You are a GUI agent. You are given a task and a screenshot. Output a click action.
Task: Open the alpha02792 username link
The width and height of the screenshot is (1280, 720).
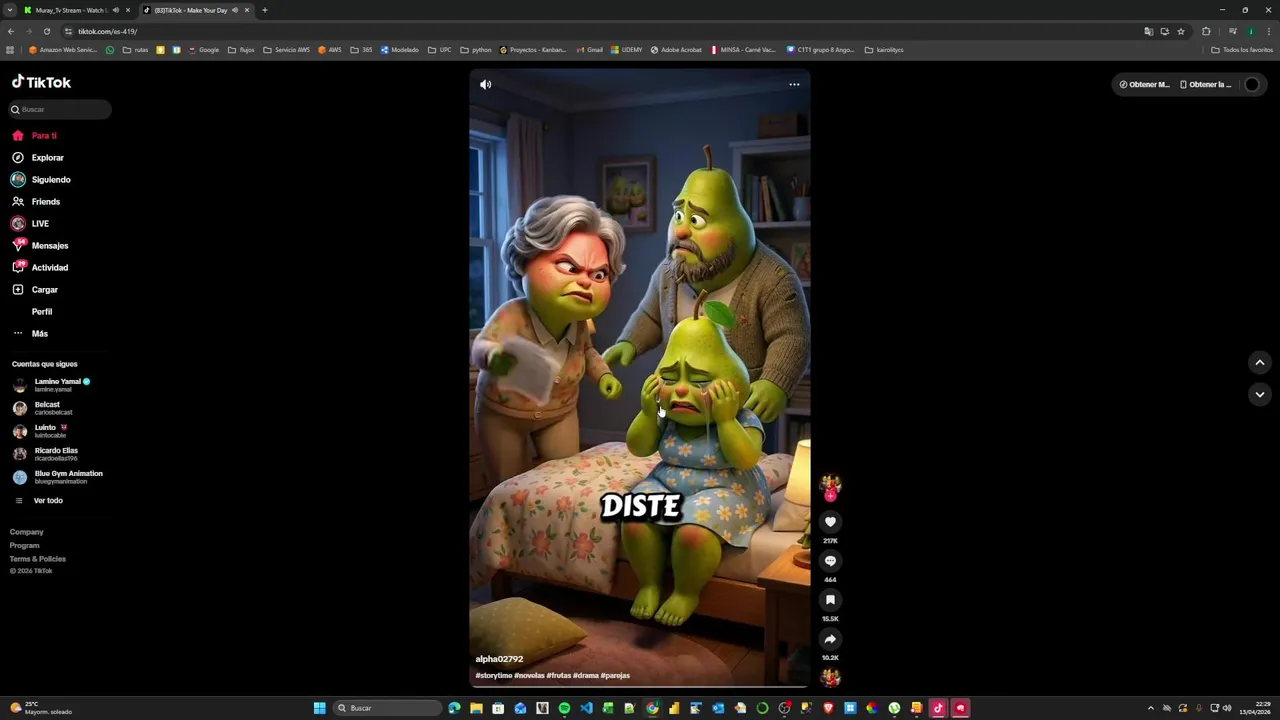click(499, 659)
